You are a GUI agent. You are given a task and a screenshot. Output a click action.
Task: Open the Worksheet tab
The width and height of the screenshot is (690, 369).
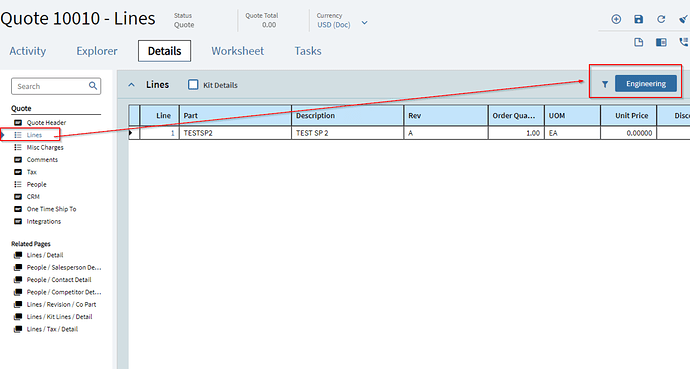(x=238, y=51)
